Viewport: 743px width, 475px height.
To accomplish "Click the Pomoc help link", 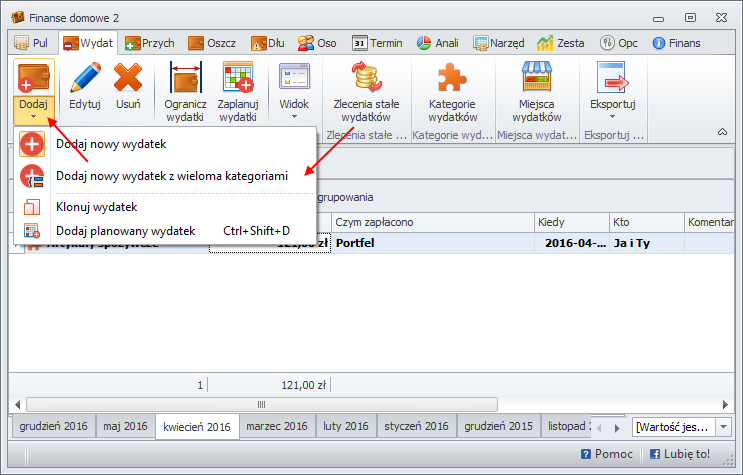I will tap(606, 454).
